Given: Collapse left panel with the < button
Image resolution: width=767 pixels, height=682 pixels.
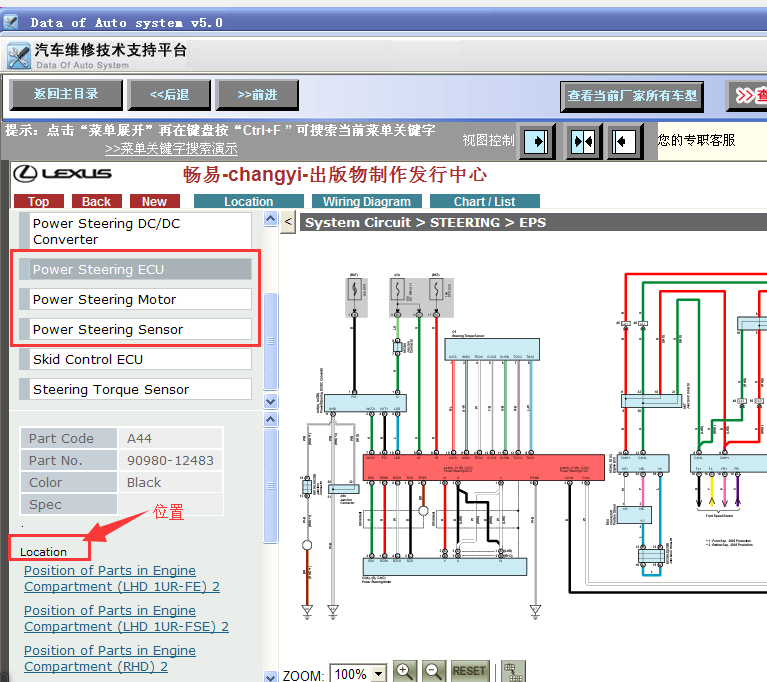Looking at the screenshot, I should 288,222.
